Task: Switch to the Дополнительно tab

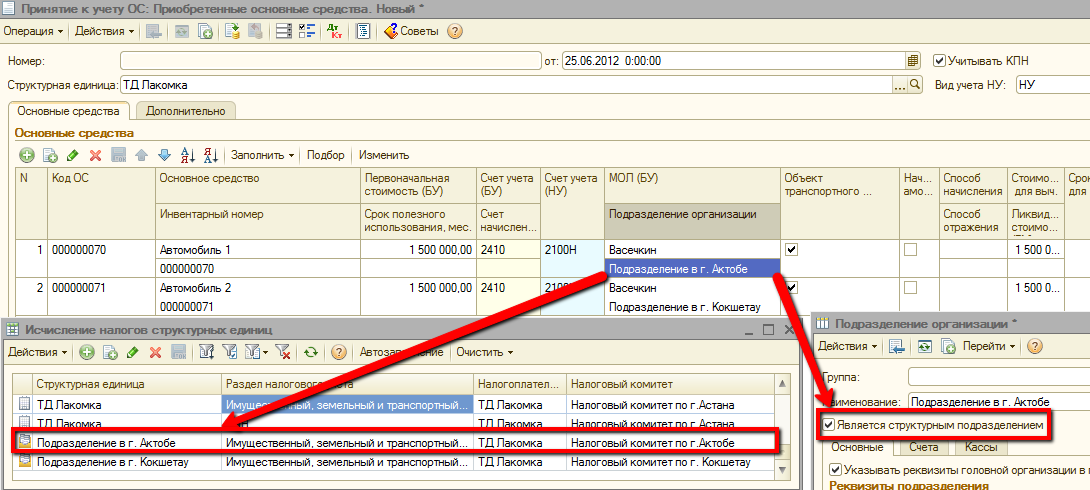Action: point(185,111)
